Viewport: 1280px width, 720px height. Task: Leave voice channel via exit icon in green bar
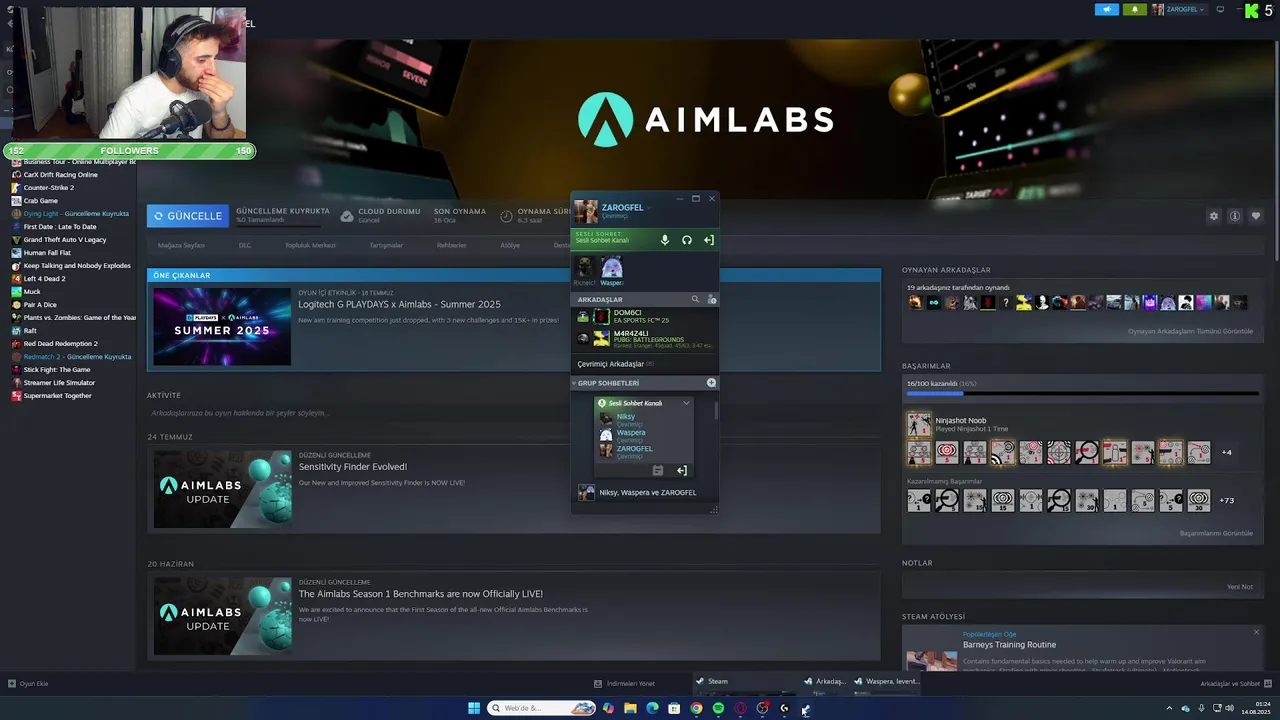point(708,240)
